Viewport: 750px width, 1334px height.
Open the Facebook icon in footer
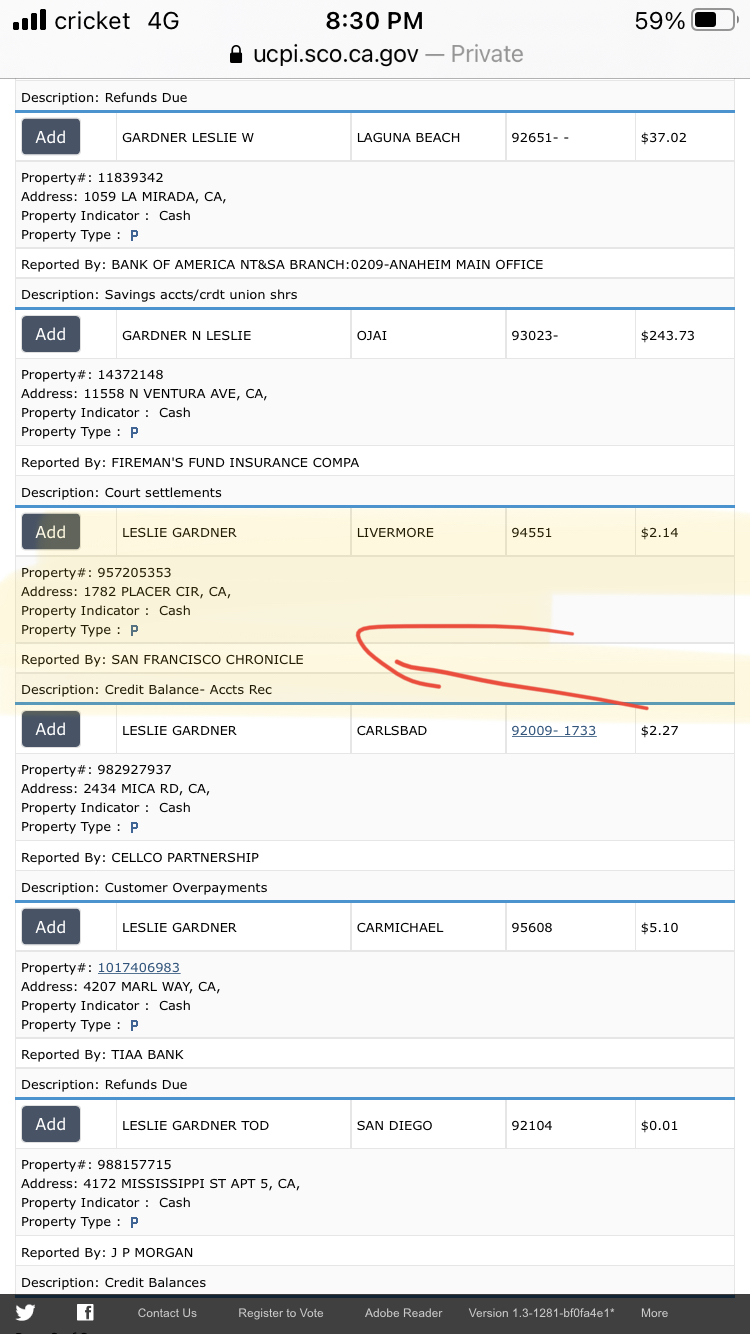[86, 1313]
